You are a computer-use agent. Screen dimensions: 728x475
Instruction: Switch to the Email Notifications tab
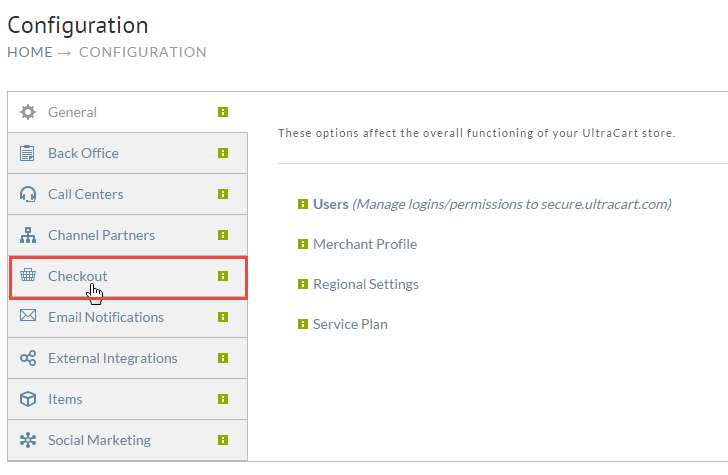(127, 317)
